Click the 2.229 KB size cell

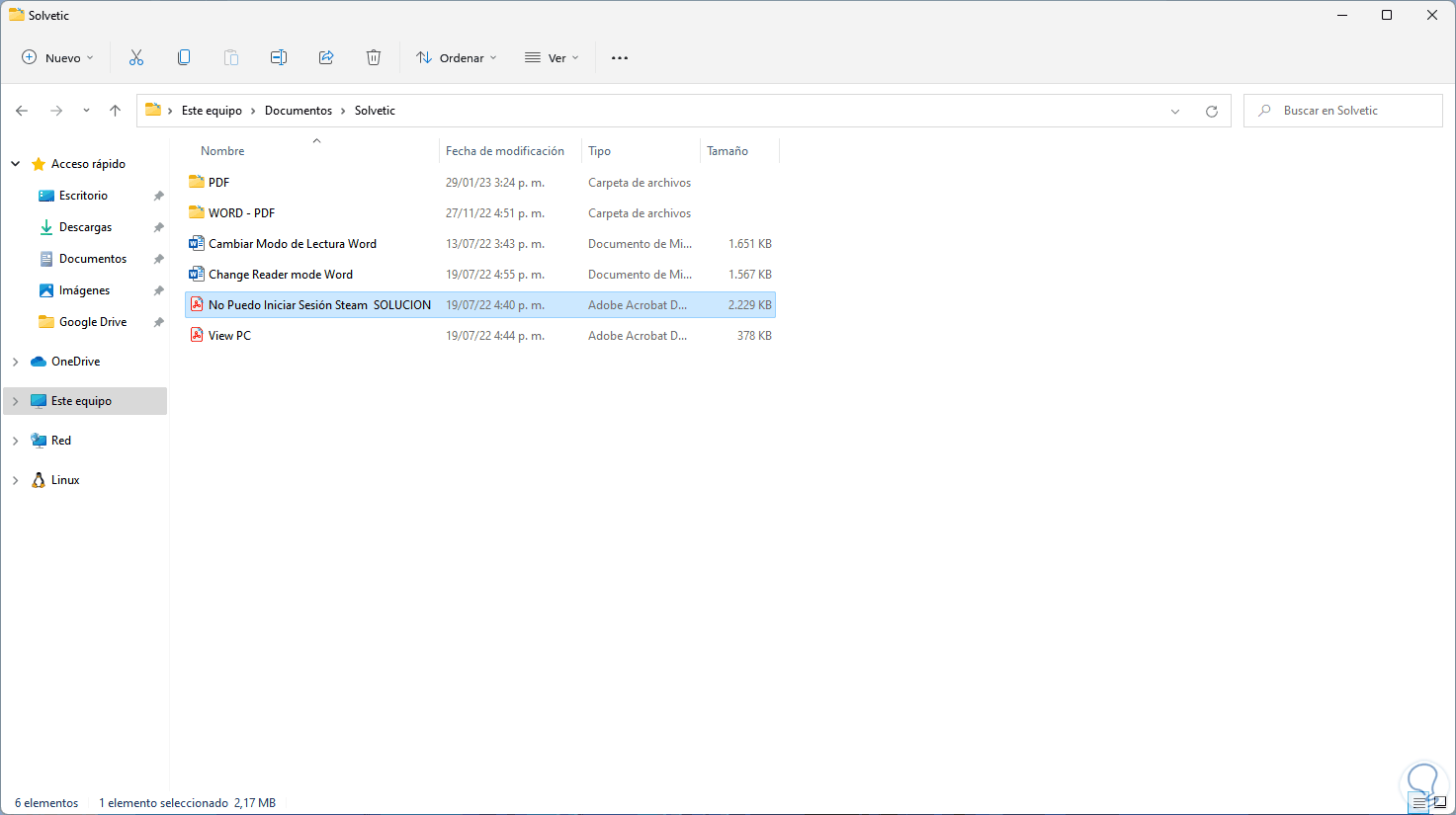[750, 305]
